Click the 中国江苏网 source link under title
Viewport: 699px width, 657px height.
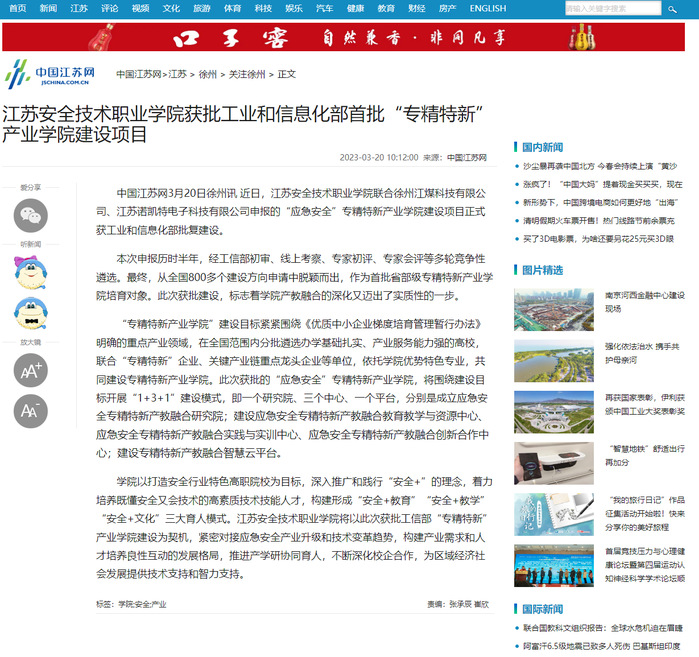coord(467,157)
